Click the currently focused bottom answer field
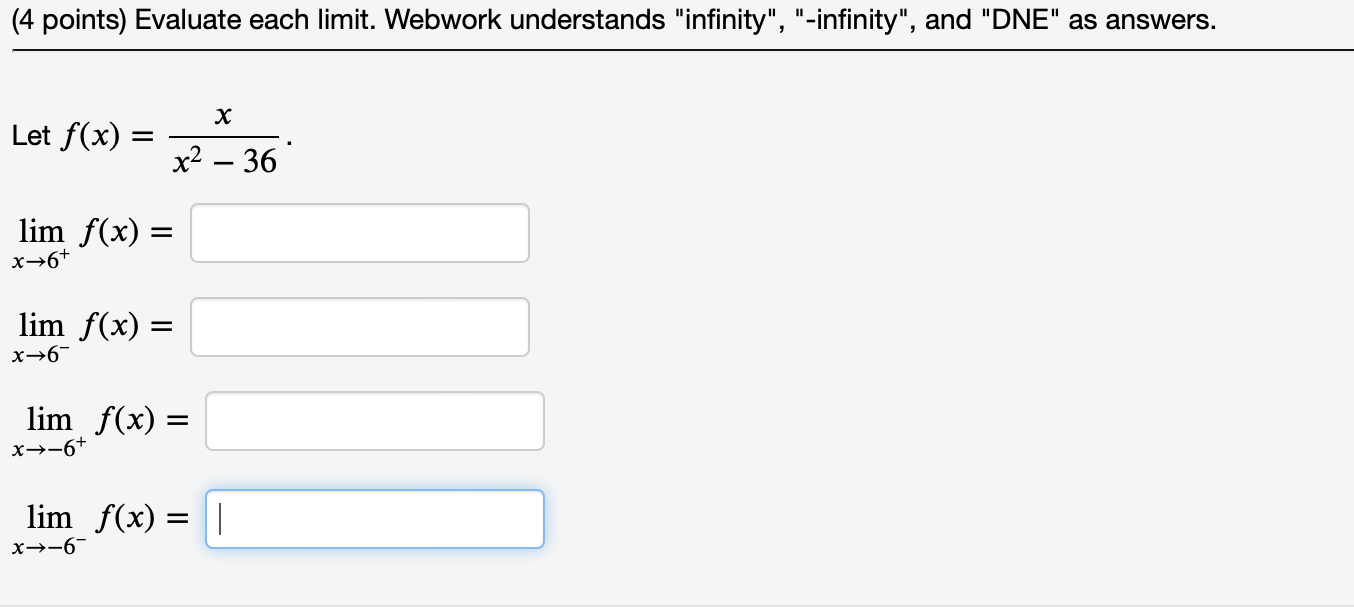 point(375,518)
